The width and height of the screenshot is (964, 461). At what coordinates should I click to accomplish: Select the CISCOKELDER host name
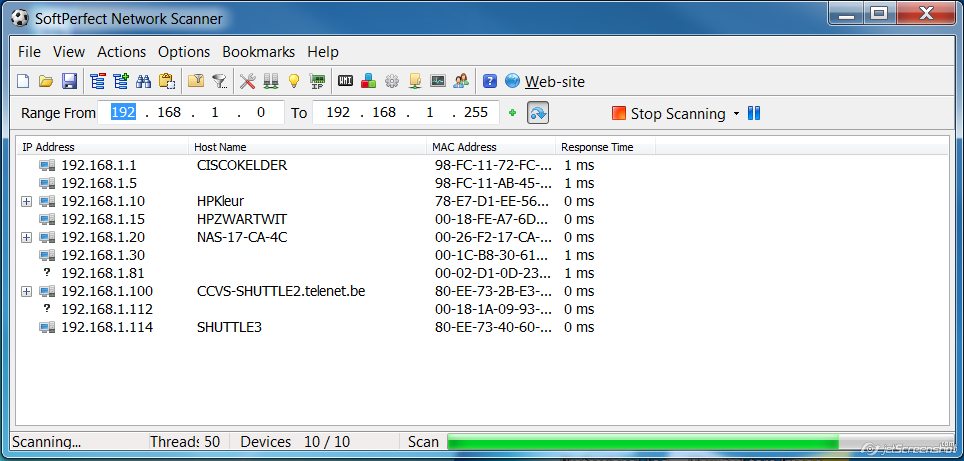click(242, 165)
